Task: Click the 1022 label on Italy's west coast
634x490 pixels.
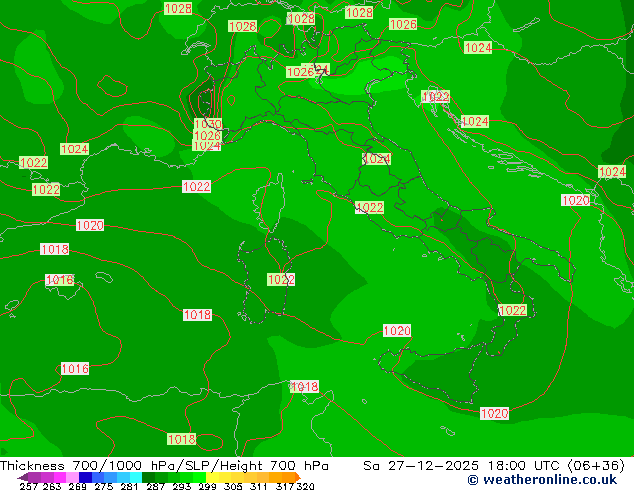Action: [x=369, y=208]
